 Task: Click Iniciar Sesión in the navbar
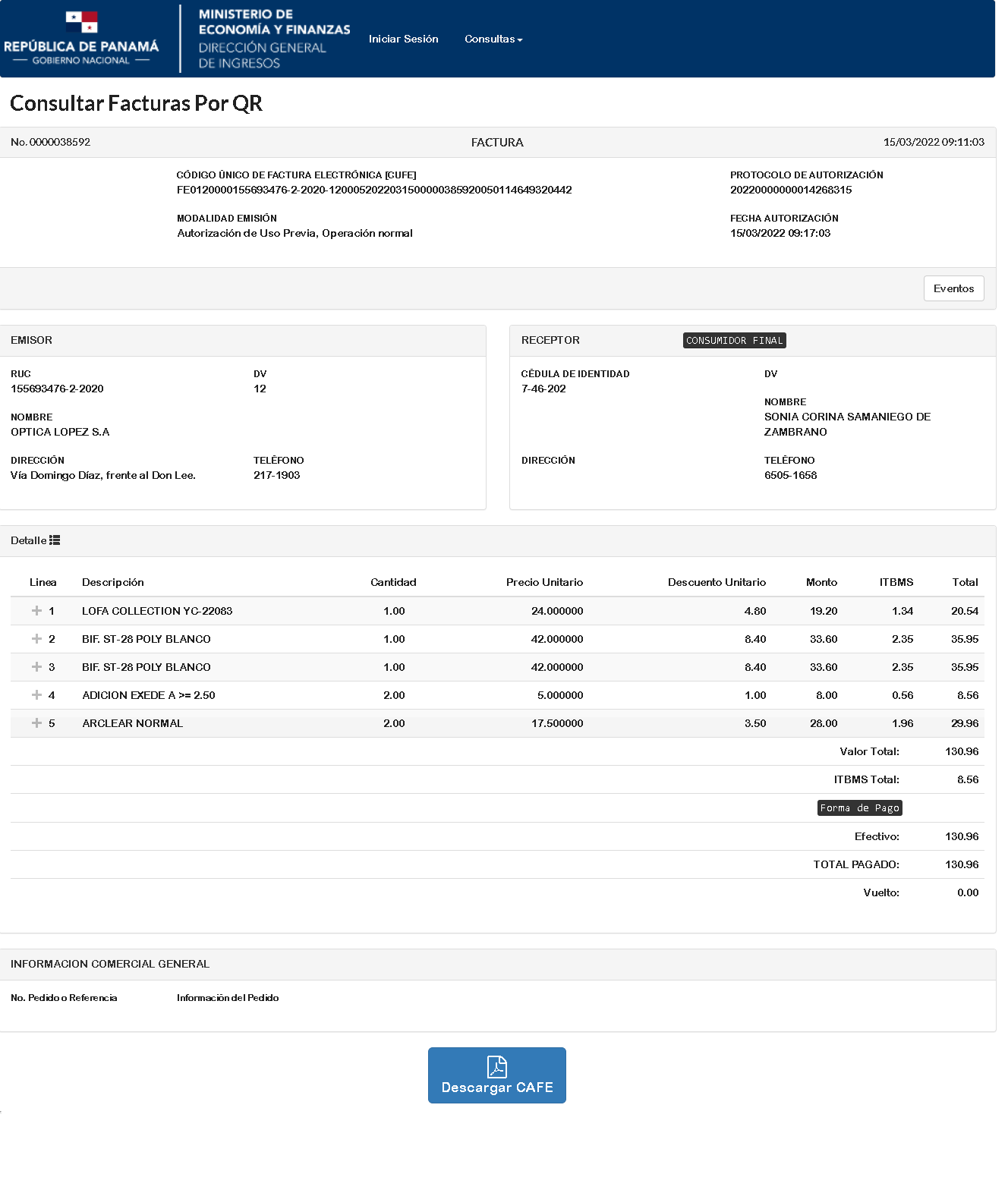403,39
